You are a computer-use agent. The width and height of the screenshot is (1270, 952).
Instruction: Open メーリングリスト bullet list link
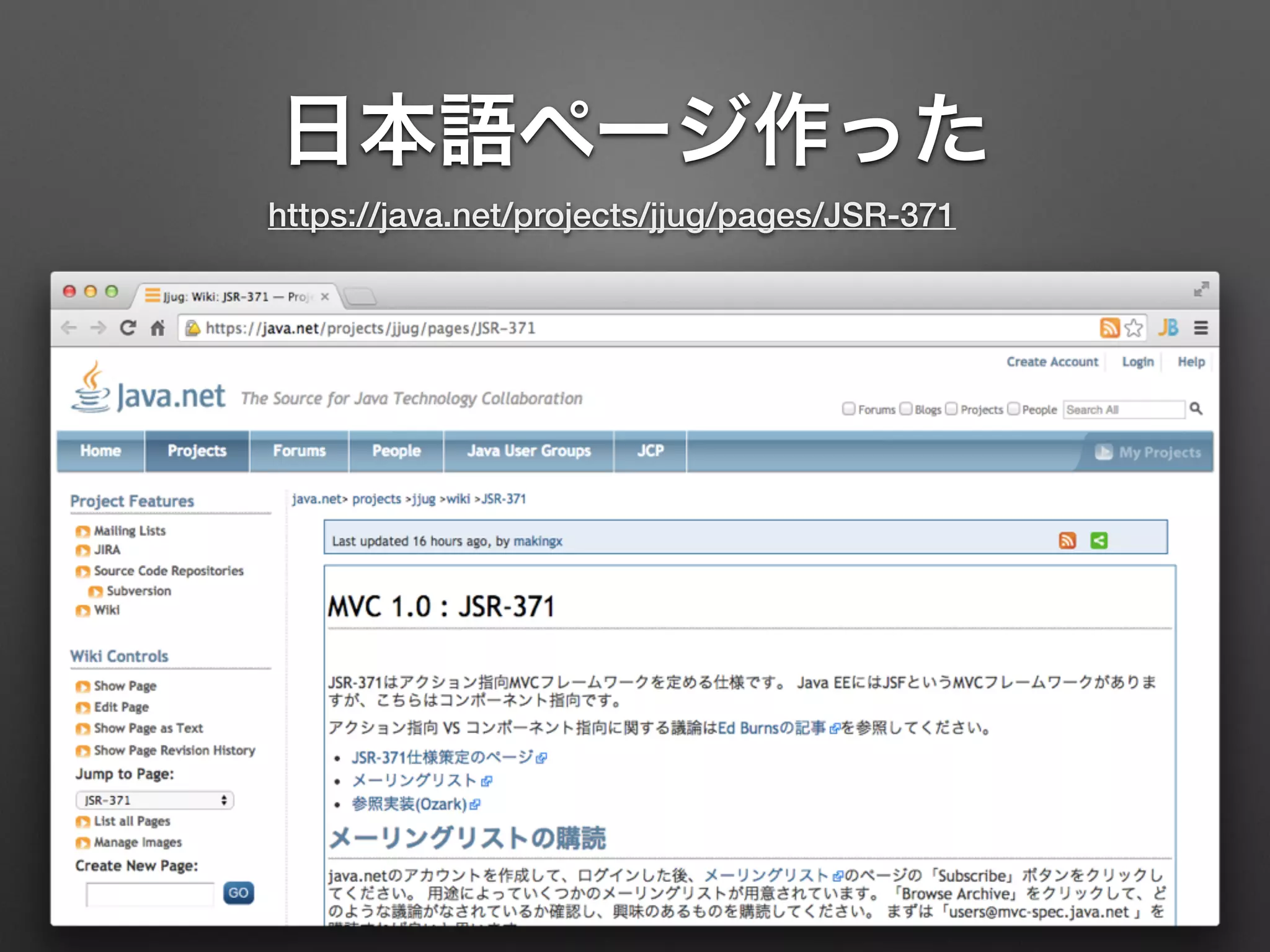(x=414, y=781)
